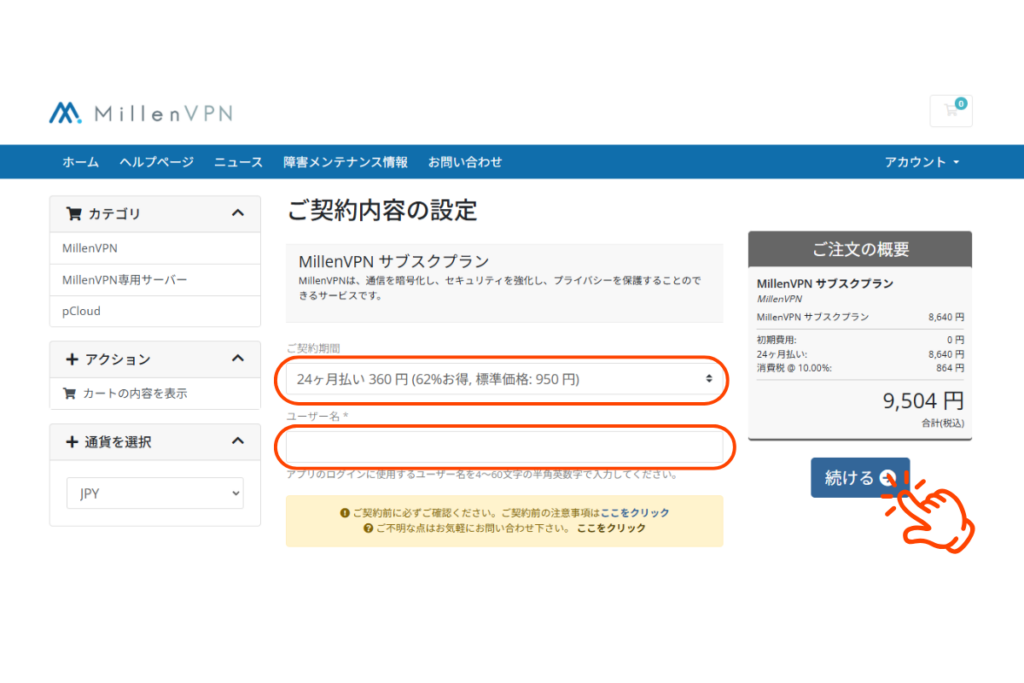This screenshot has width=1024, height=683.
Task: Click ここをクリック link for 注意事項
Action: (x=635, y=512)
